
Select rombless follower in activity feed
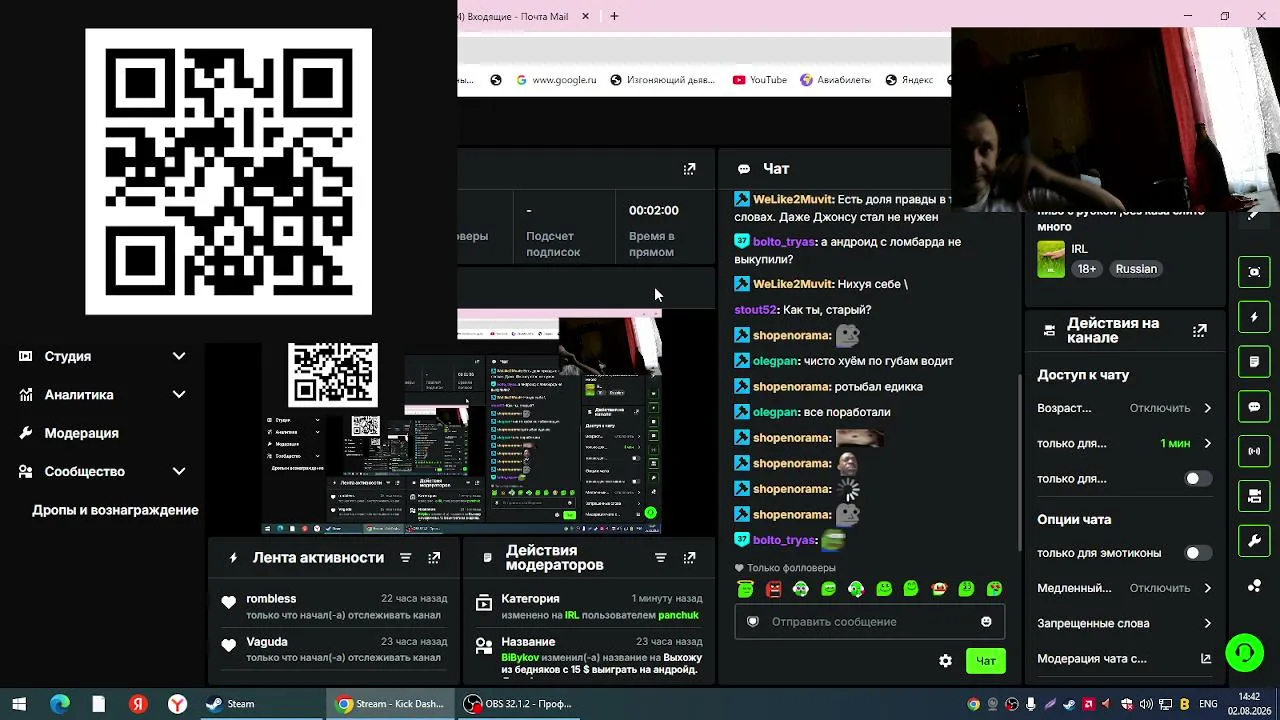271,599
